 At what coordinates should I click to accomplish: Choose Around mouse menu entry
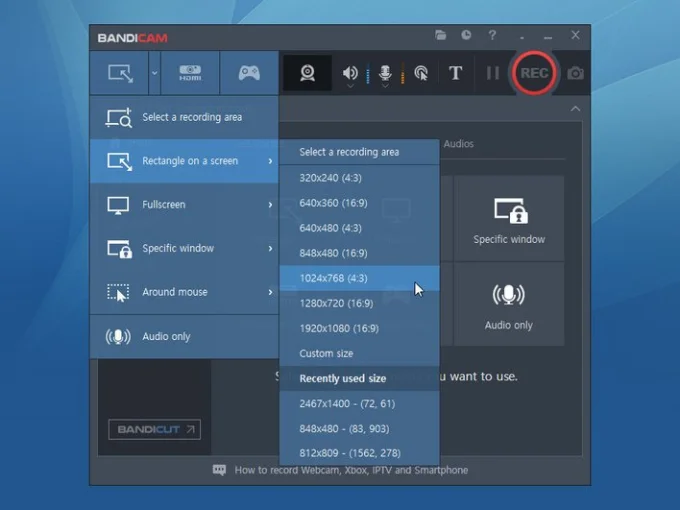click(184, 292)
